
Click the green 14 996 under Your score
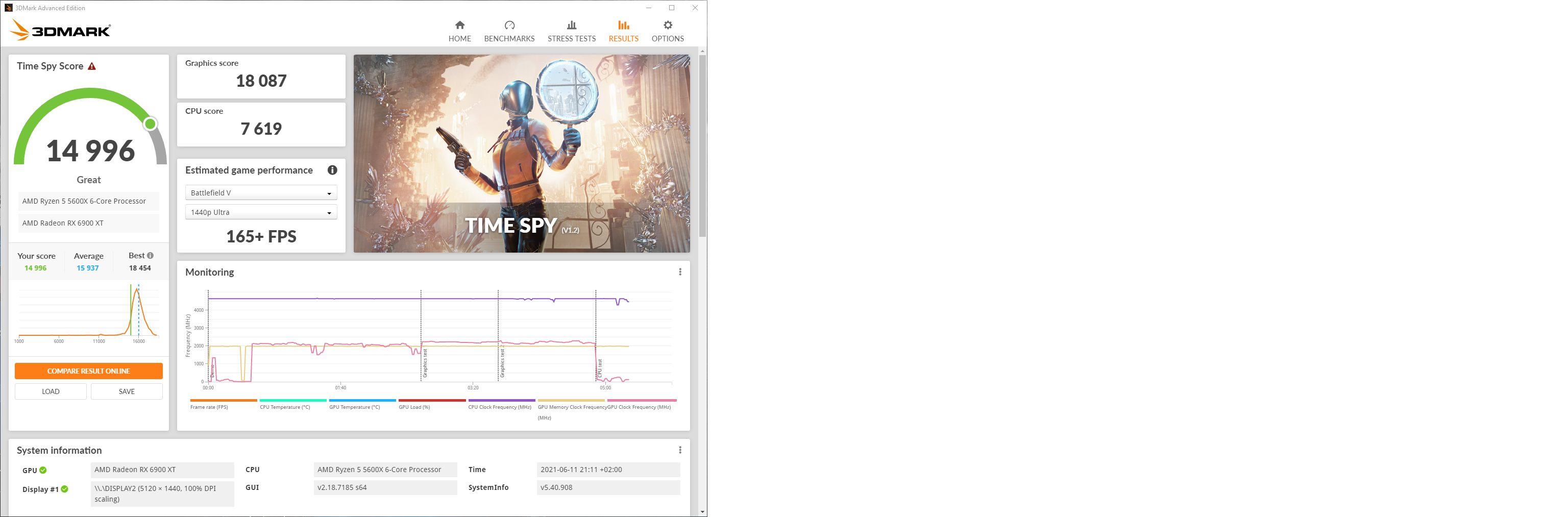[35, 268]
